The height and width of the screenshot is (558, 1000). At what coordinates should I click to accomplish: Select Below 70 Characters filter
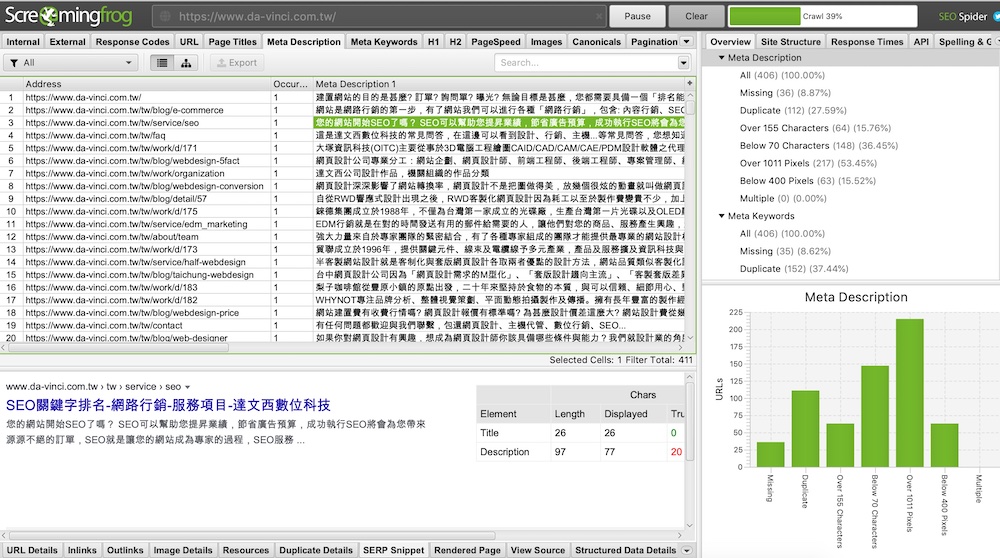818,145
